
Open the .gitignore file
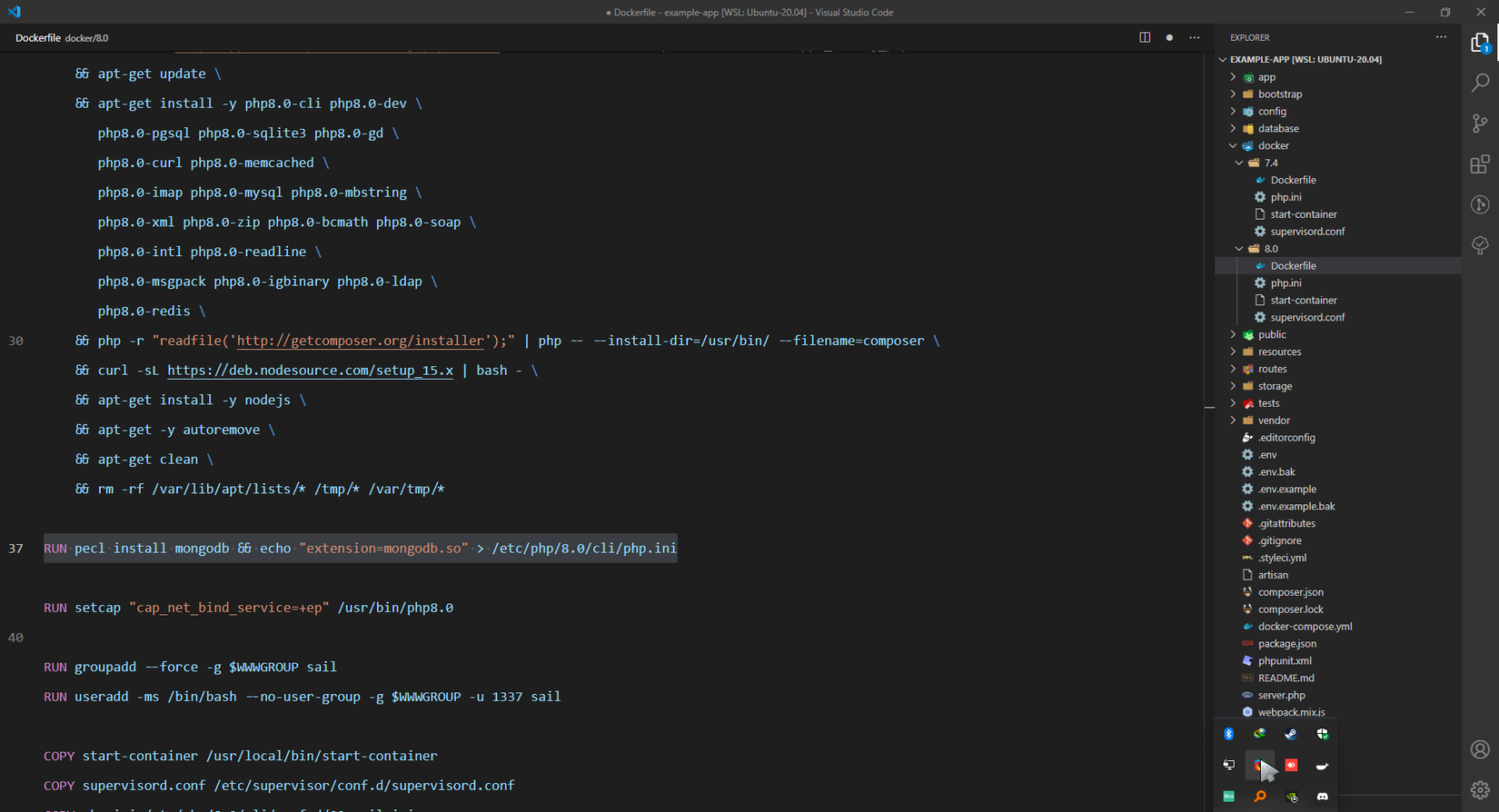(1280, 541)
